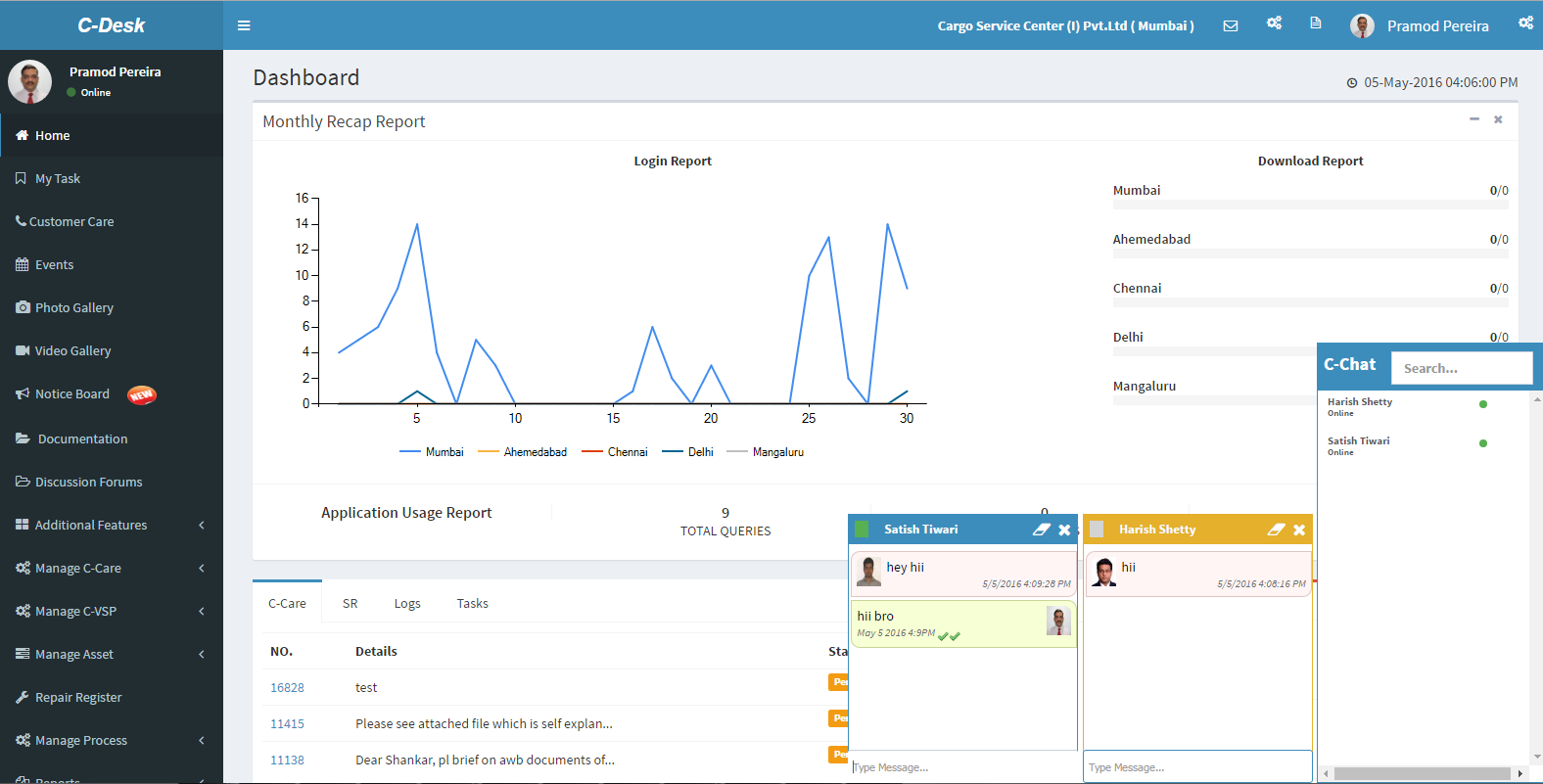Click the "Application Usage Report" heading
1543x784 pixels.
406,512
